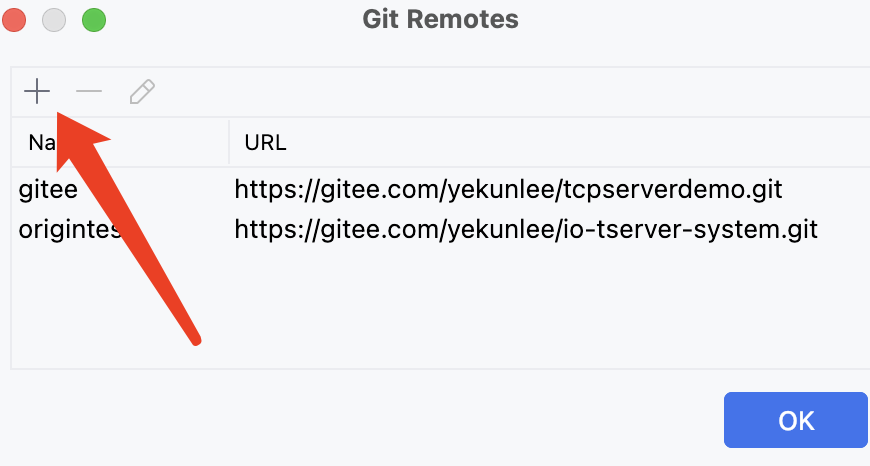Screen dimensions: 870x466
Task: Click the divider between Name and URL headers
Action: [x=229, y=143]
